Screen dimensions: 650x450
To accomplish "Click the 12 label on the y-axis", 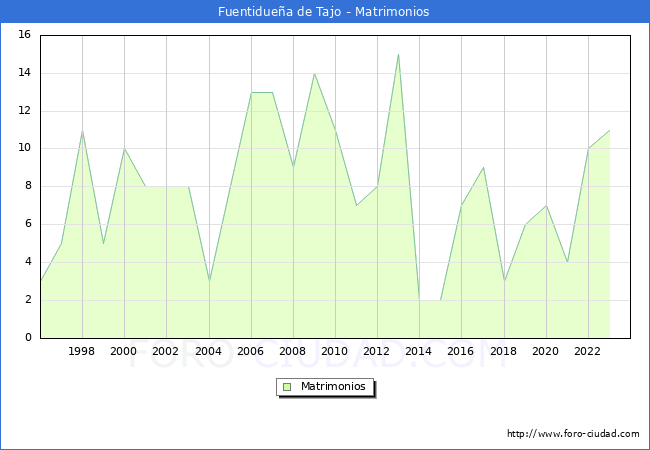I will [24, 111].
